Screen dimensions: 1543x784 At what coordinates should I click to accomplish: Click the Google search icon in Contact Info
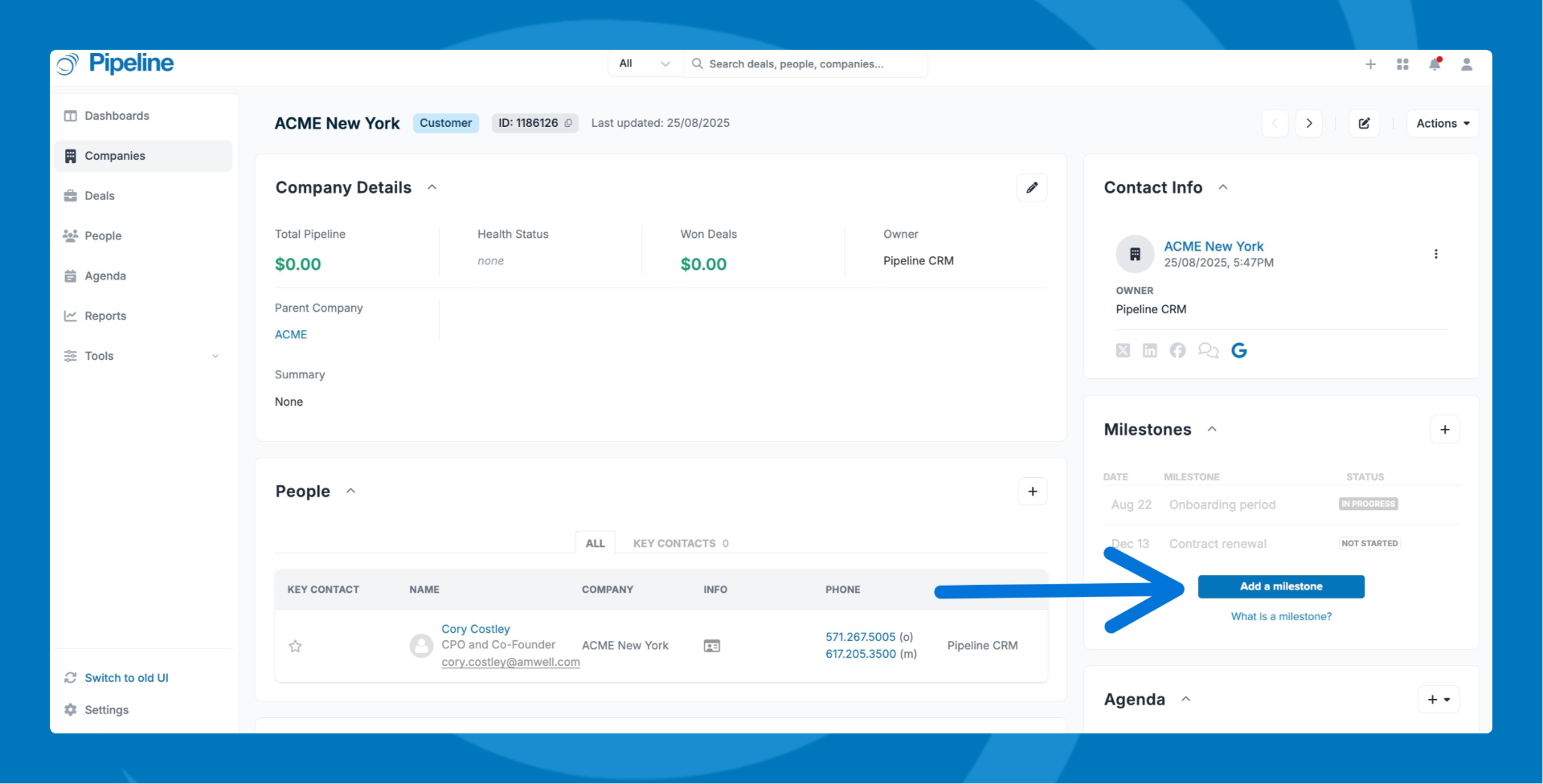pyautogui.click(x=1239, y=350)
